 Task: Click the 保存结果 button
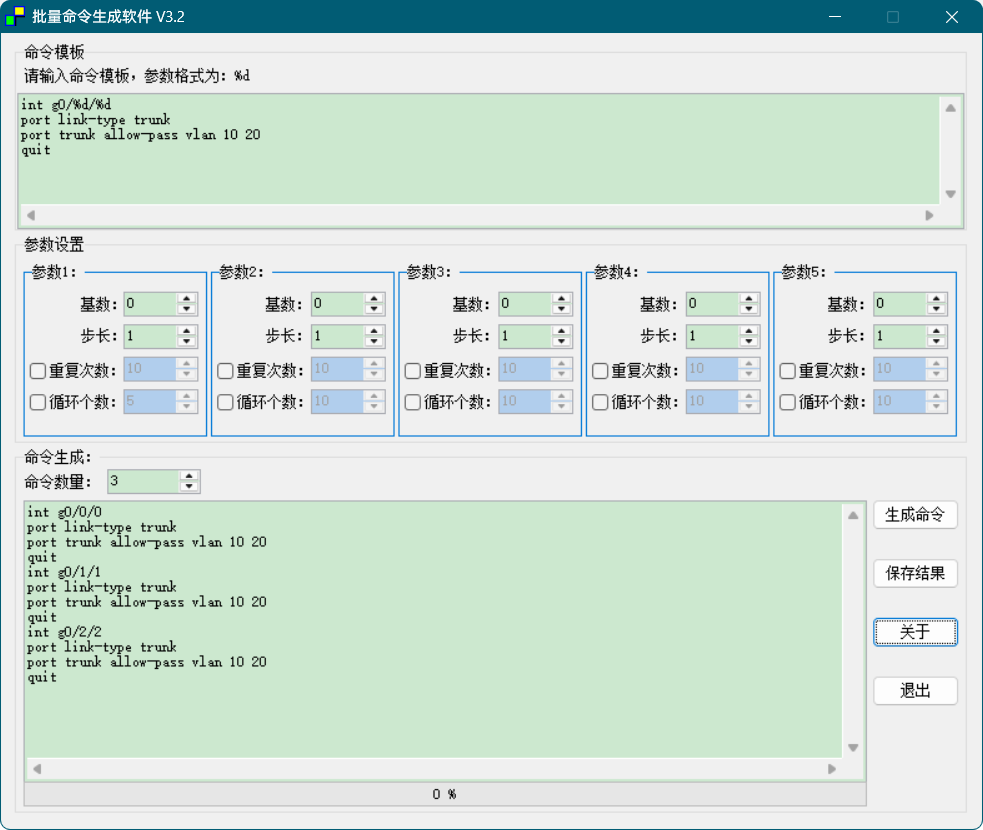tap(915, 574)
